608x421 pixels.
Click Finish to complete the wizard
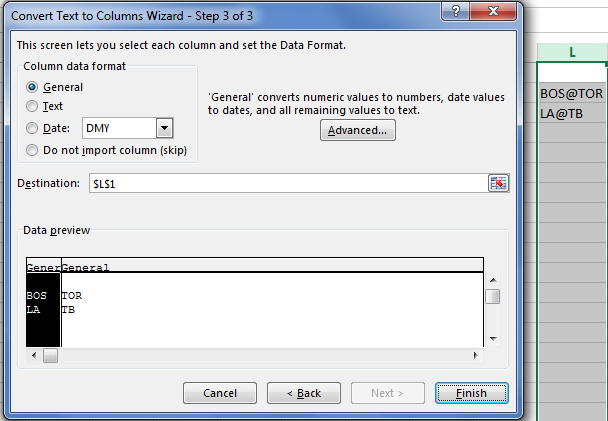(x=472, y=393)
